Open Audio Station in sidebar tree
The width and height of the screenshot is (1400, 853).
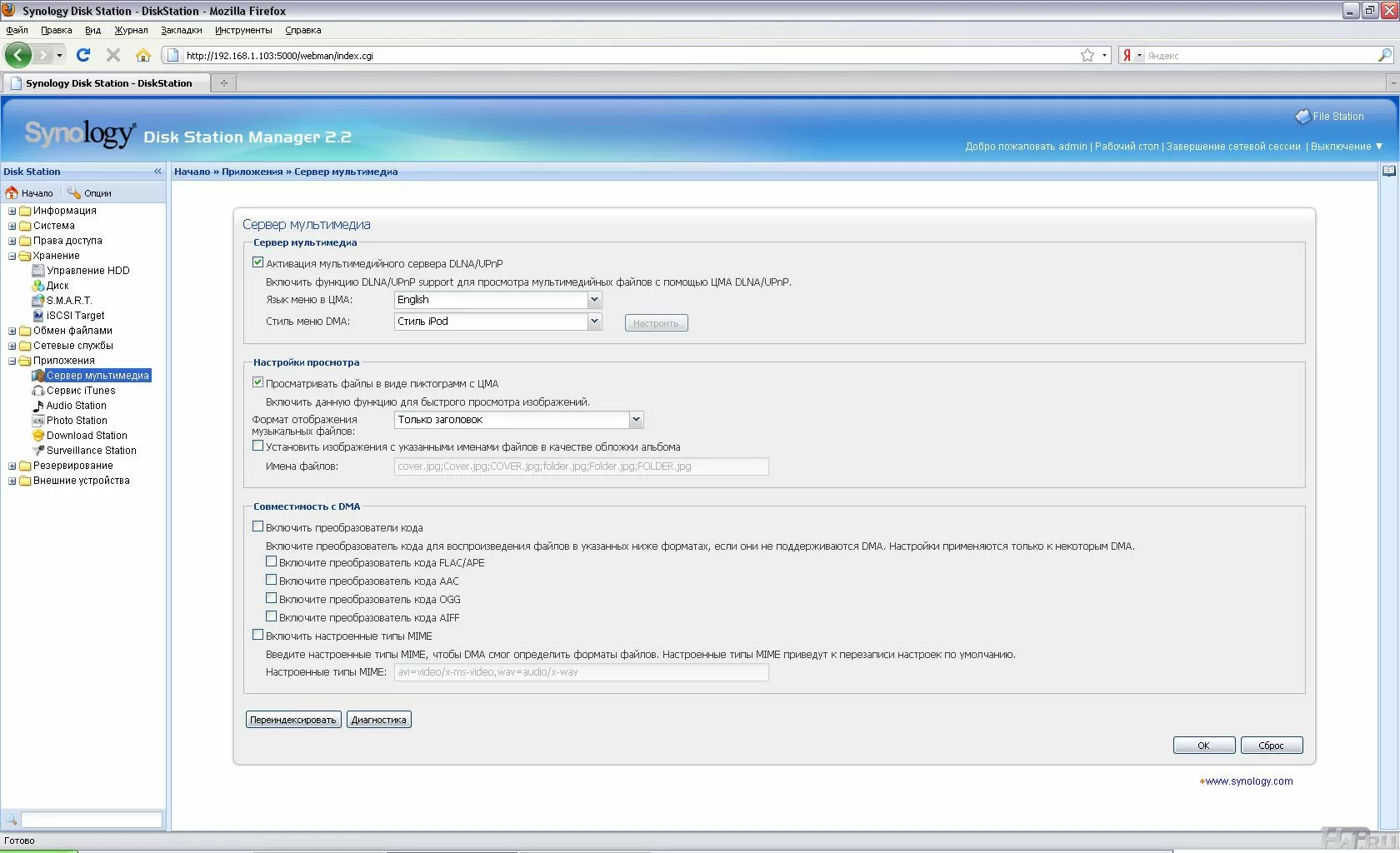(x=76, y=406)
